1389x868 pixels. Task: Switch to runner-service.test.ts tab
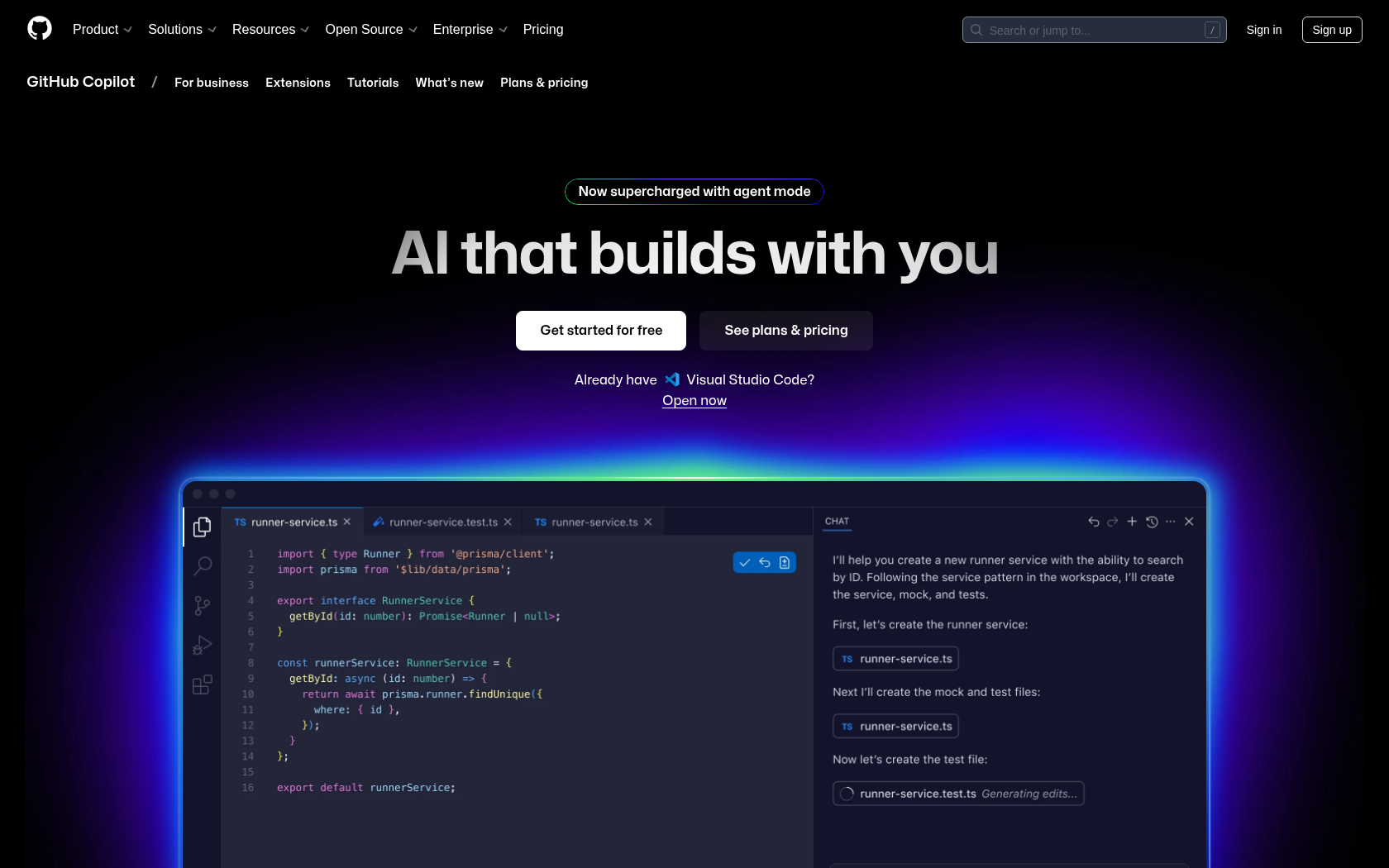point(443,522)
